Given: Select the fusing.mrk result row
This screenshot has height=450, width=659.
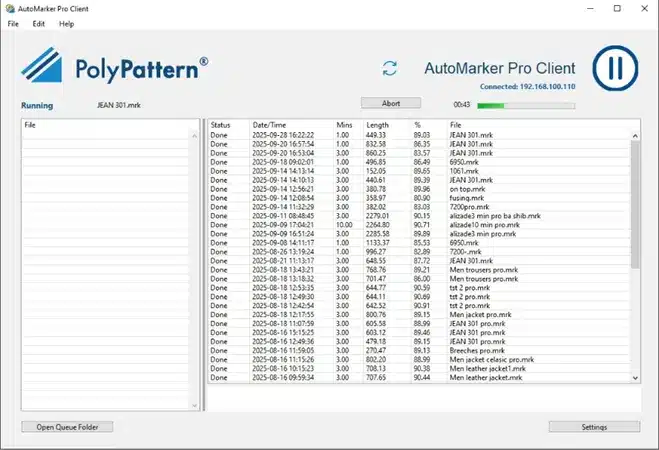Looking at the screenshot, I should [419, 198].
